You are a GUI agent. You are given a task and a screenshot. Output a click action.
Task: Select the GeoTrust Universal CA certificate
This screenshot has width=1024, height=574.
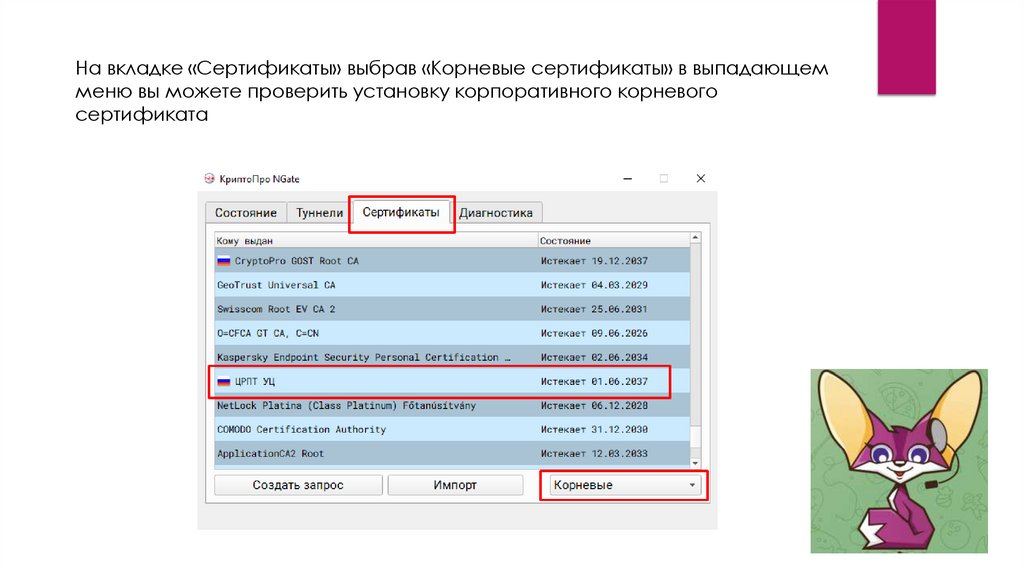coord(452,285)
